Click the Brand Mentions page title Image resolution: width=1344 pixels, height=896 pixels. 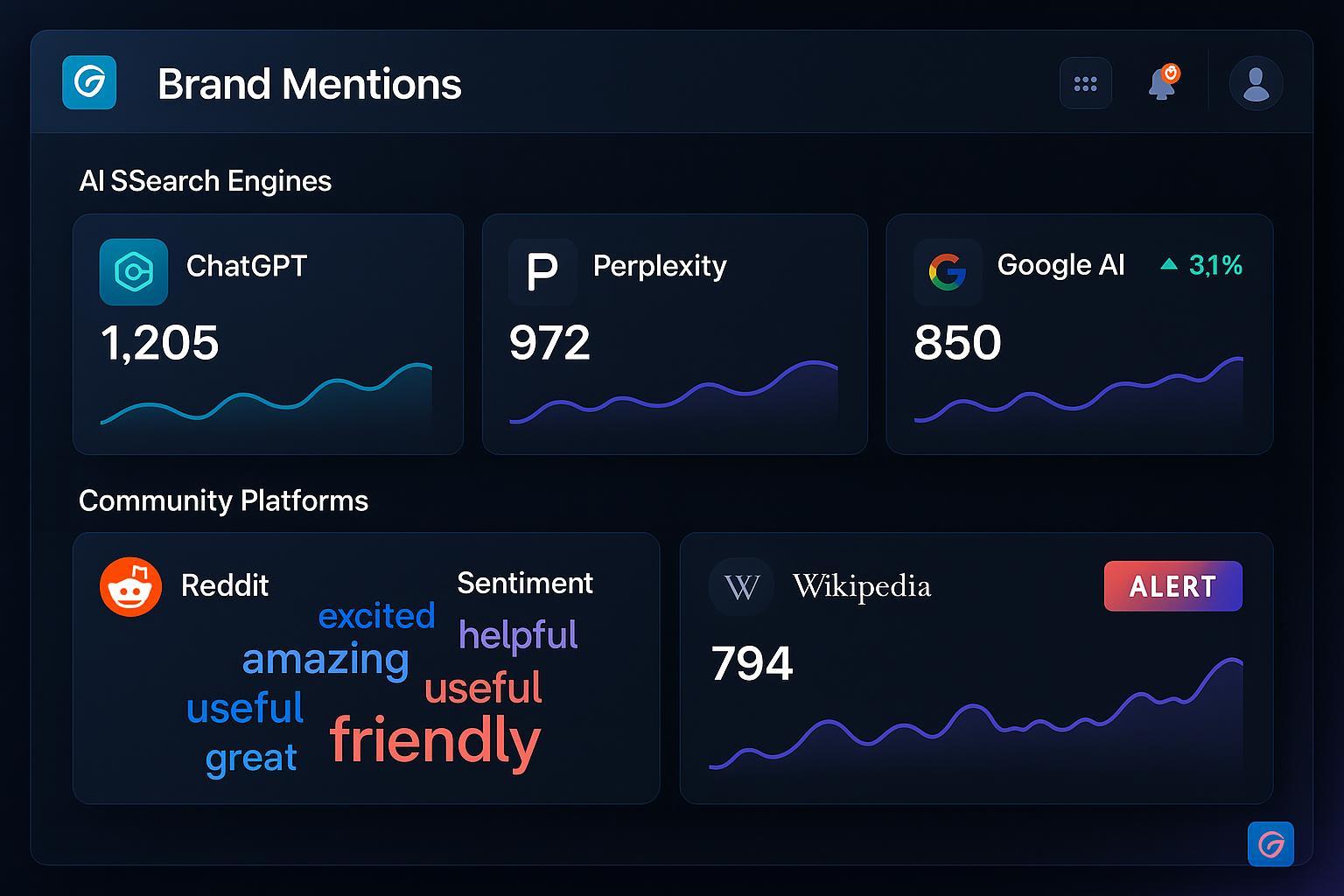click(x=309, y=85)
